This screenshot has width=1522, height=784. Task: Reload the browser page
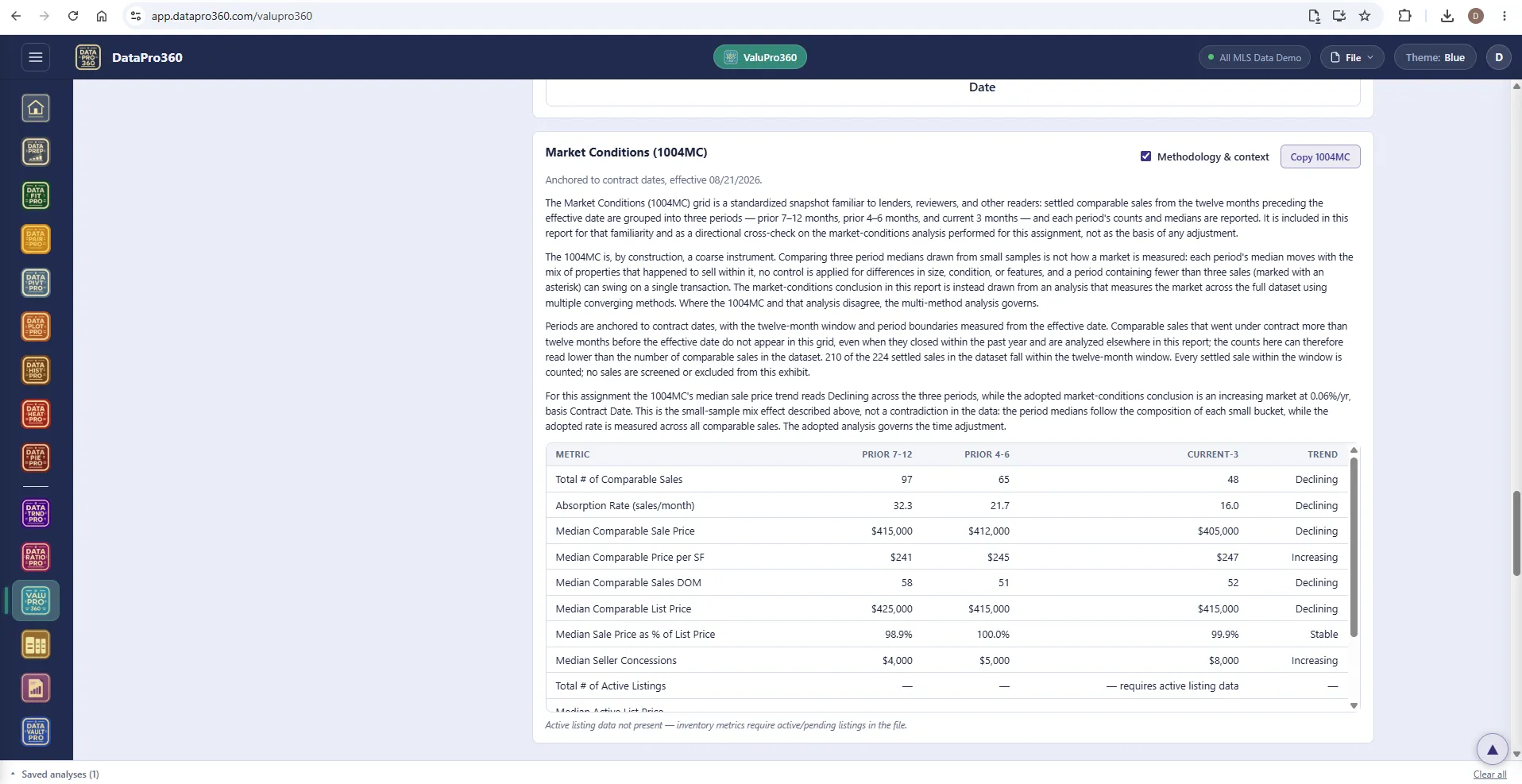[73, 16]
